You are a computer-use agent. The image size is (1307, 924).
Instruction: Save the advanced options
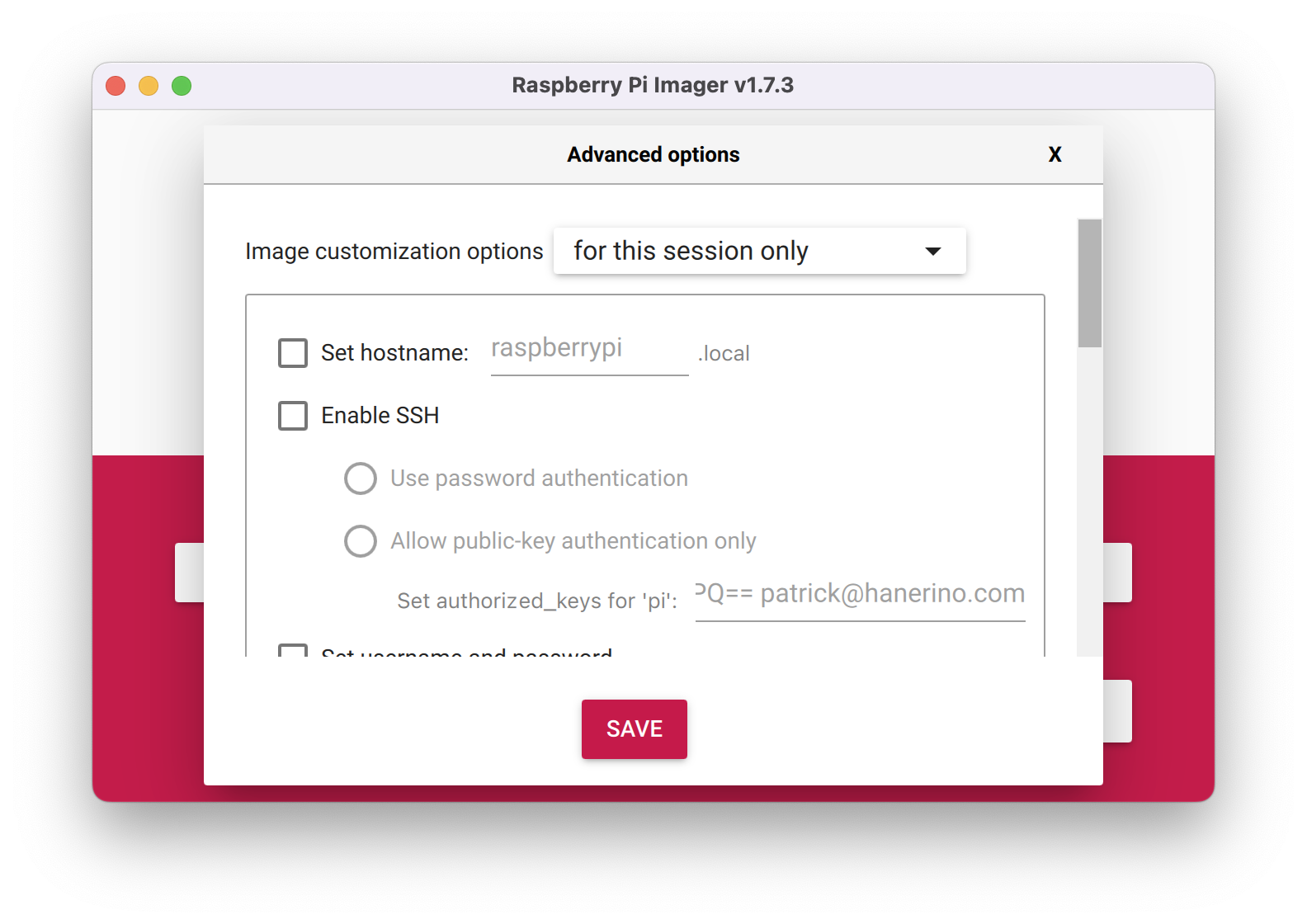(x=635, y=729)
